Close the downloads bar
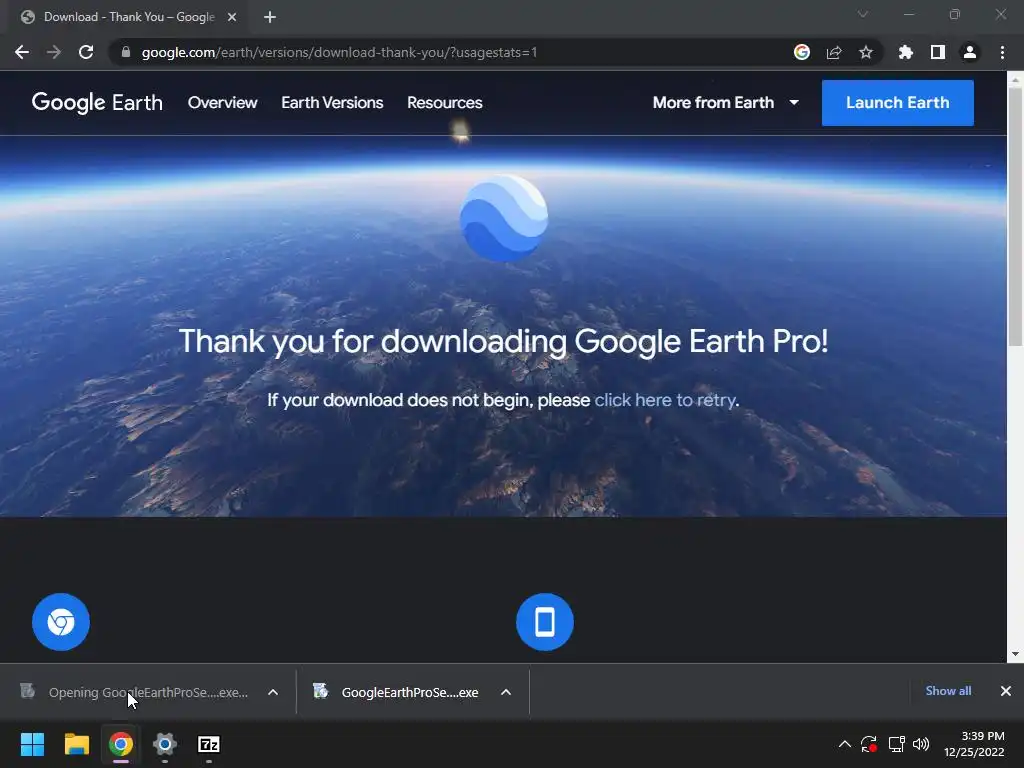The width and height of the screenshot is (1024, 768). click(1006, 691)
